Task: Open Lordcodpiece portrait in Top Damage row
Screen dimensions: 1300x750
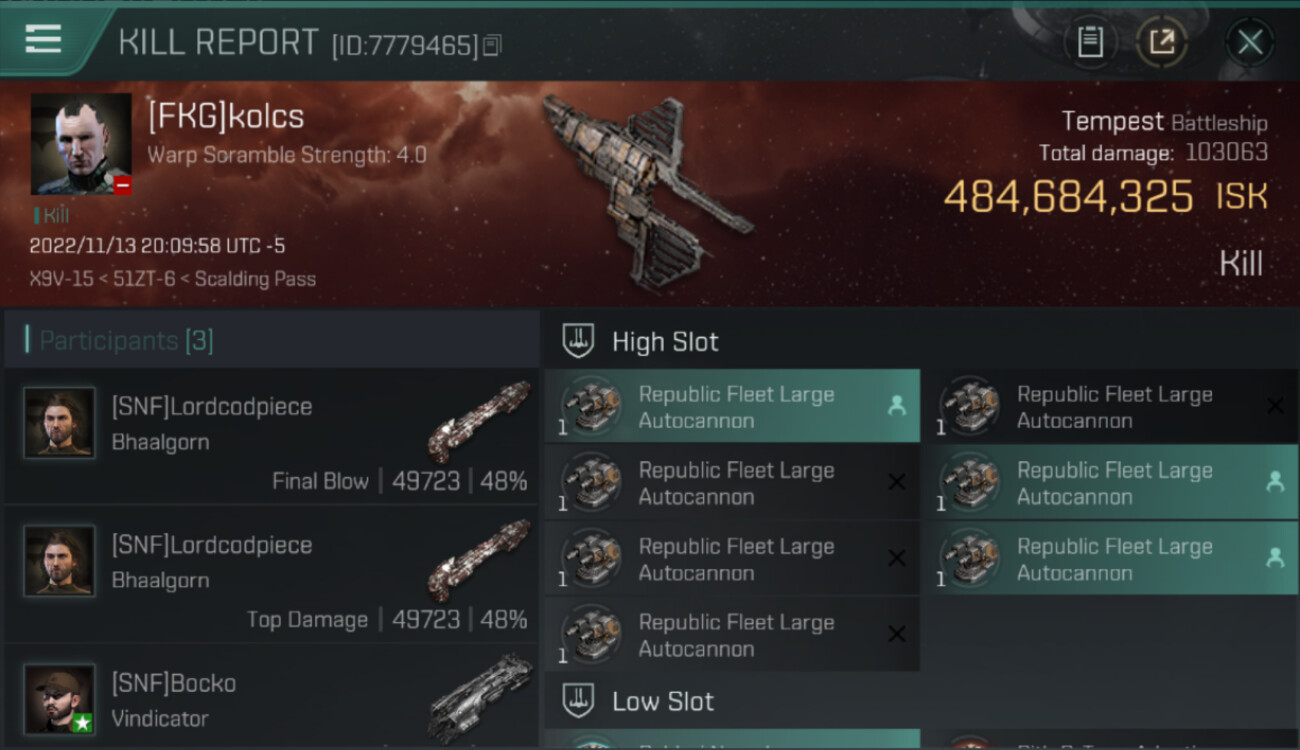Action: click(x=60, y=560)
